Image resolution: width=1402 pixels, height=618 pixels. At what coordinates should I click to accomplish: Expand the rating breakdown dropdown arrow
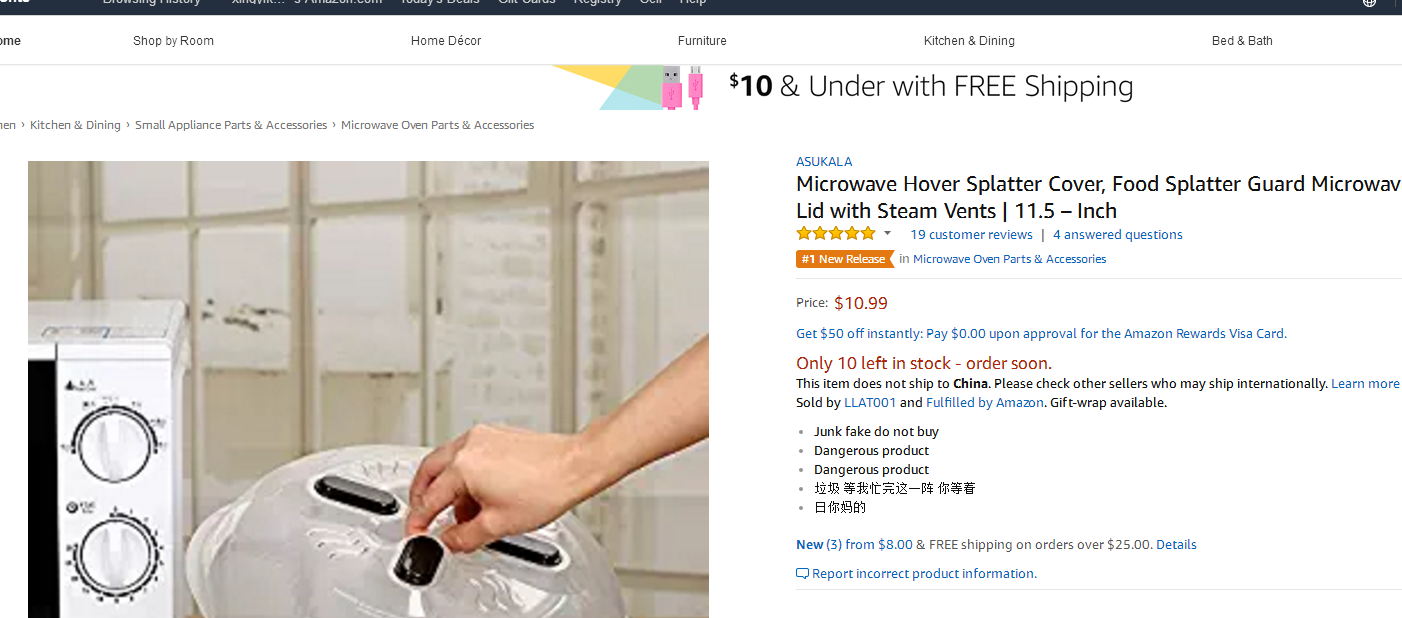887,234
